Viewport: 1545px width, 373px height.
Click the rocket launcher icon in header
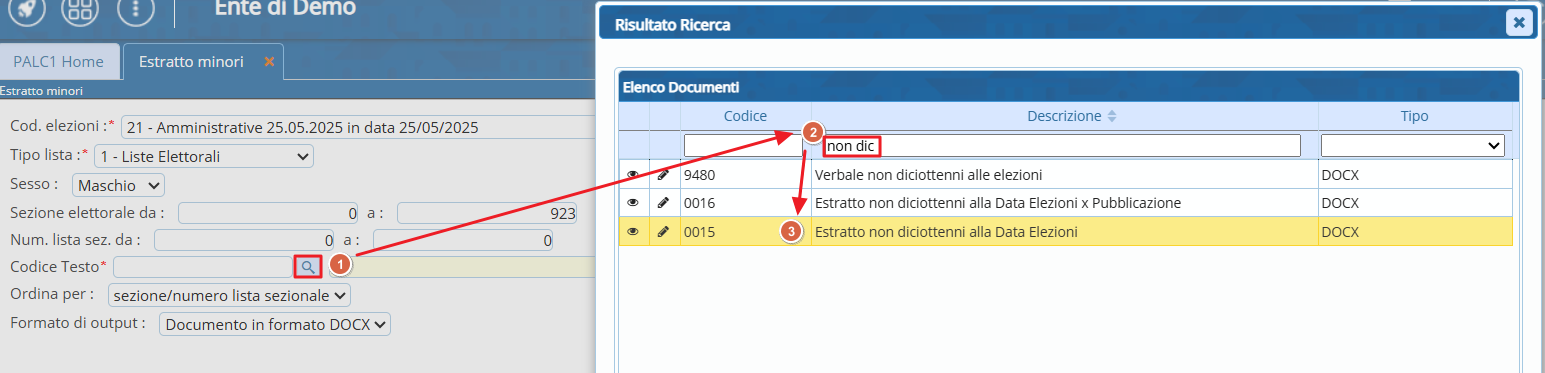pos(26,9)
